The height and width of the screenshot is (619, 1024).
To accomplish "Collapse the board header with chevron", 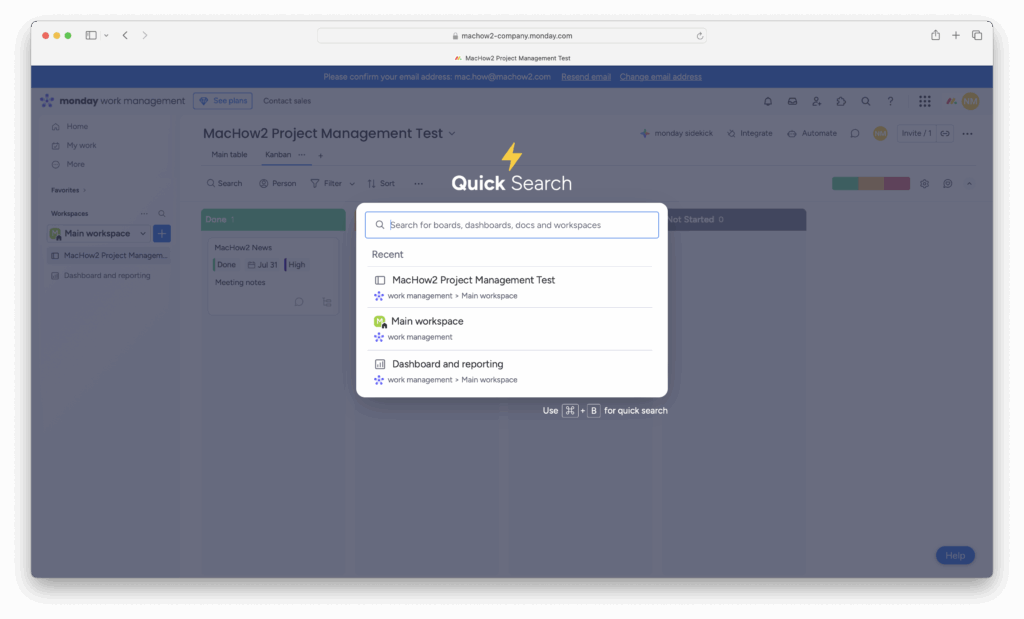I will pyautogui.click(x=969, y=184).
